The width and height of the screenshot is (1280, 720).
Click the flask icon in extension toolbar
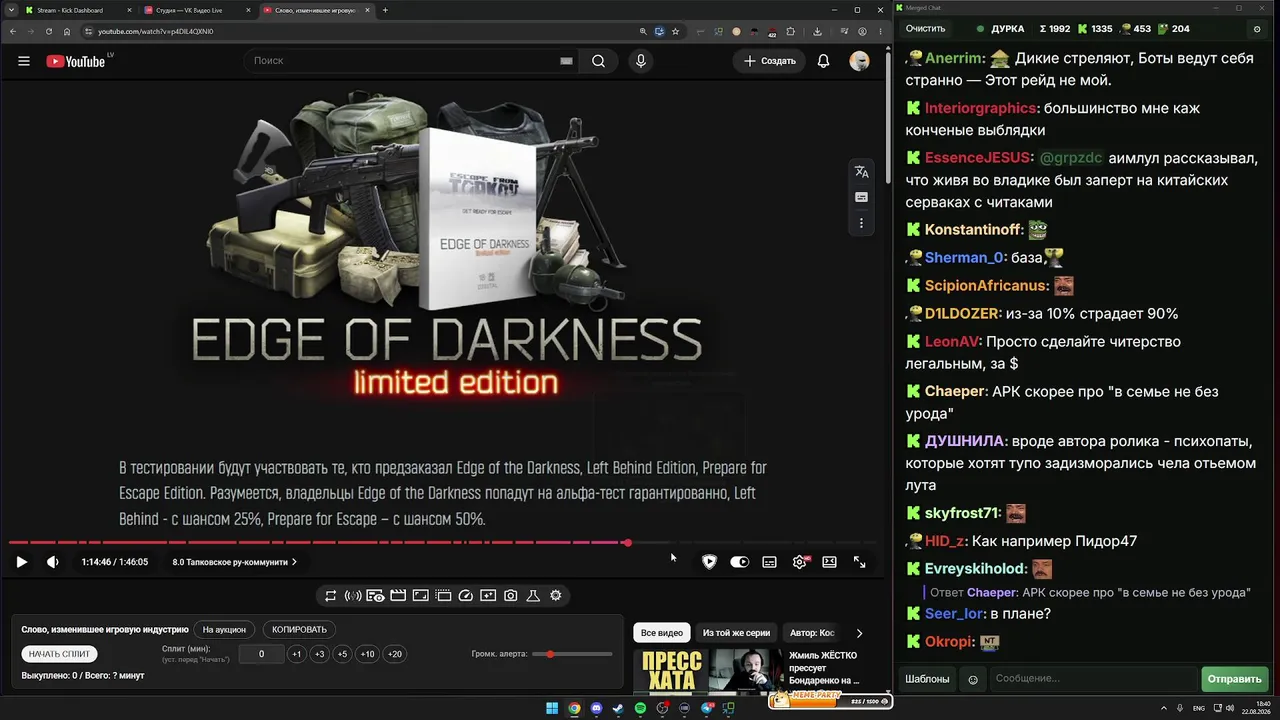tap(533, 596)
